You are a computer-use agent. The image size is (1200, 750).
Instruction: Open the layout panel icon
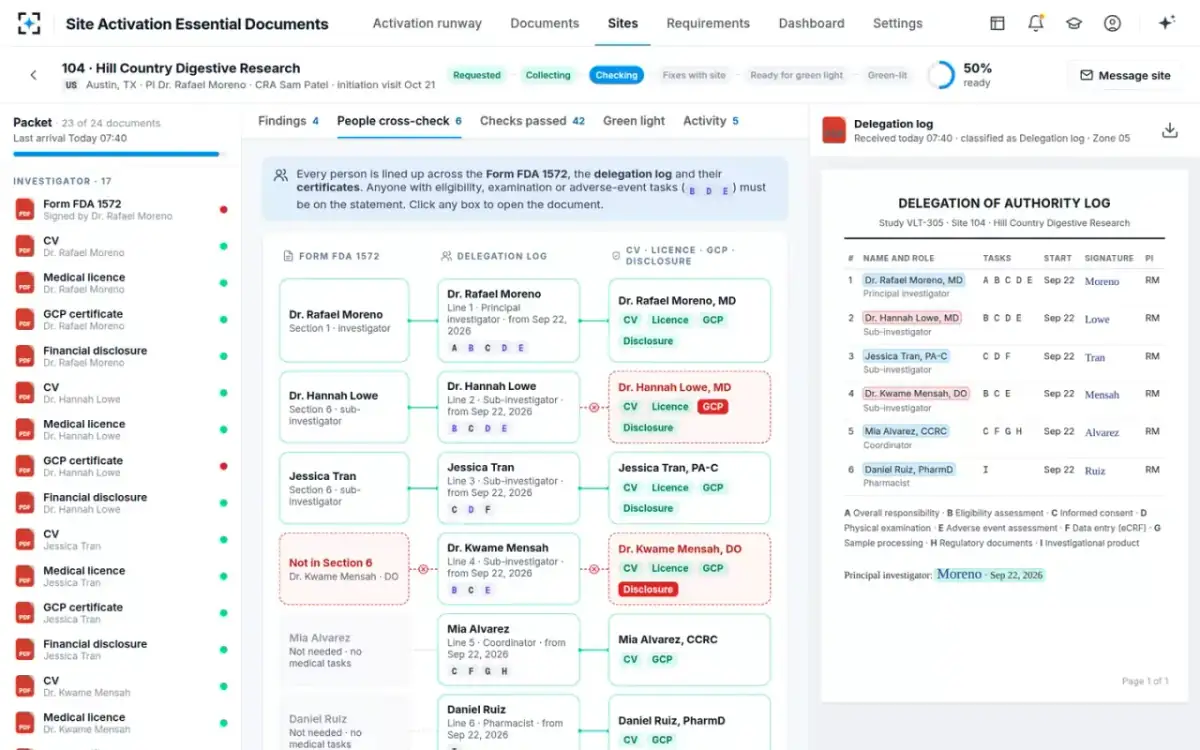point(997,23)
